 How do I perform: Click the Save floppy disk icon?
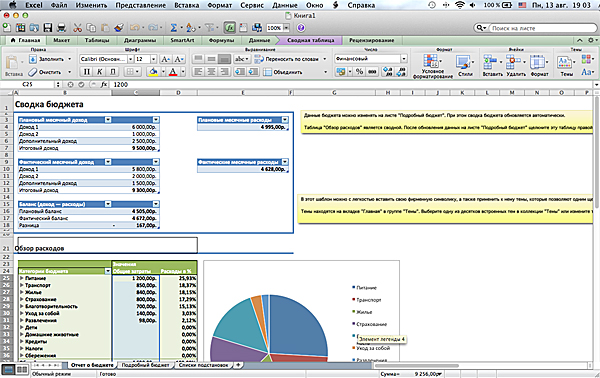[x=47, y=28]
